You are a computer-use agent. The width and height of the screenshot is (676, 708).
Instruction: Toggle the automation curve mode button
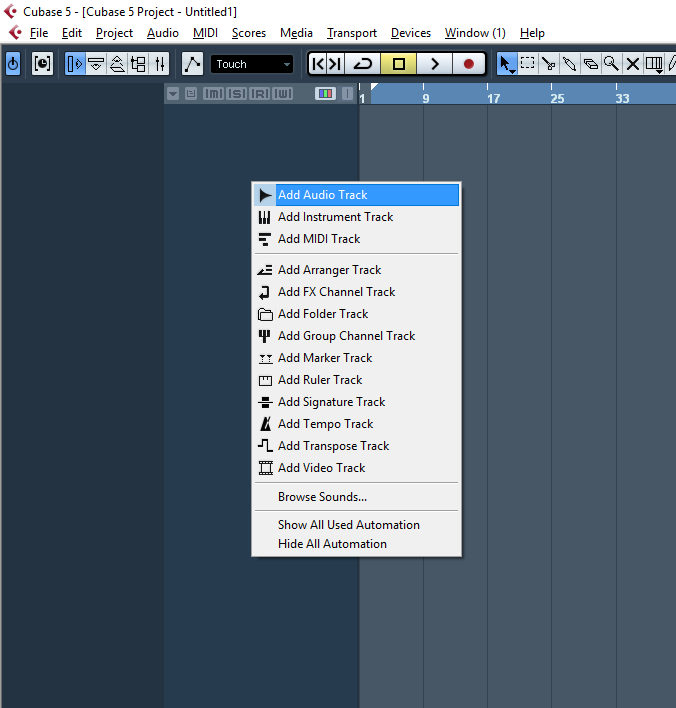192,64
